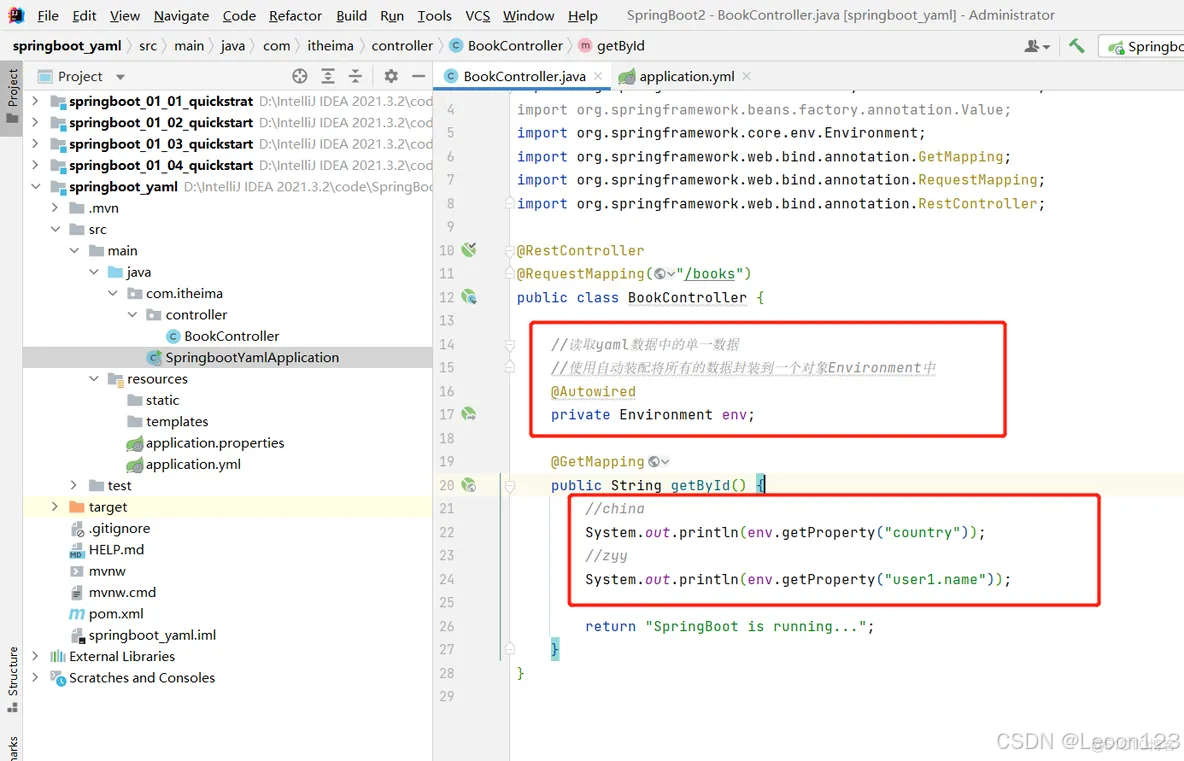Viewport: 1184px width, 761px height.
Task: Click BookController in the navigation breadcrumb
Action: tap(515, 46)
